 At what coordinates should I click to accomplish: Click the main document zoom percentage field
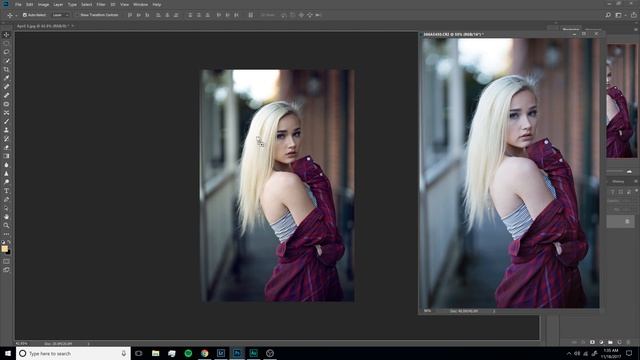[22, 344]
